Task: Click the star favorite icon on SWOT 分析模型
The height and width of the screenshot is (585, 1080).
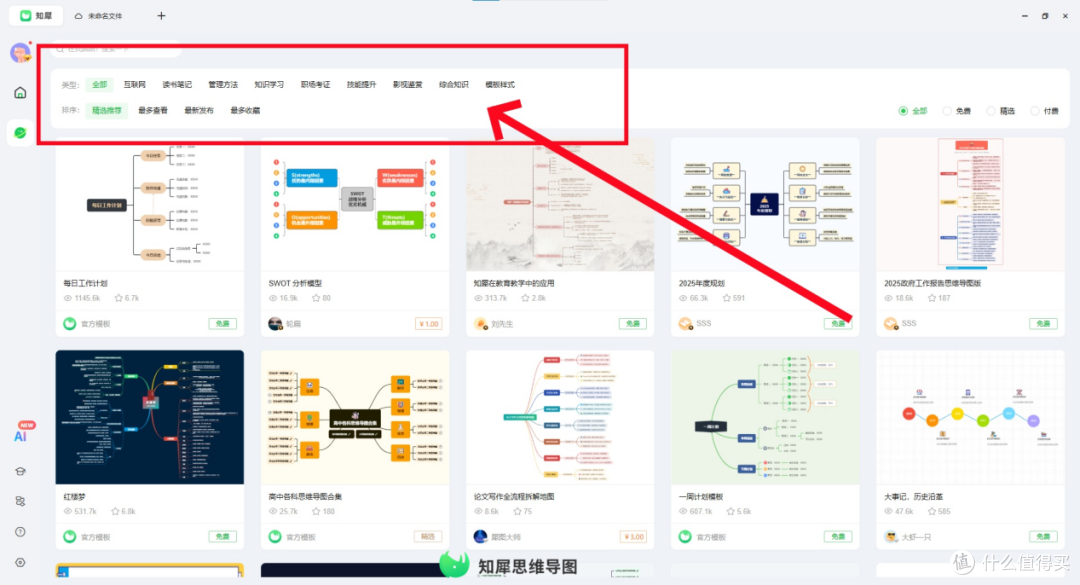Action: click(x=316, y=298)
